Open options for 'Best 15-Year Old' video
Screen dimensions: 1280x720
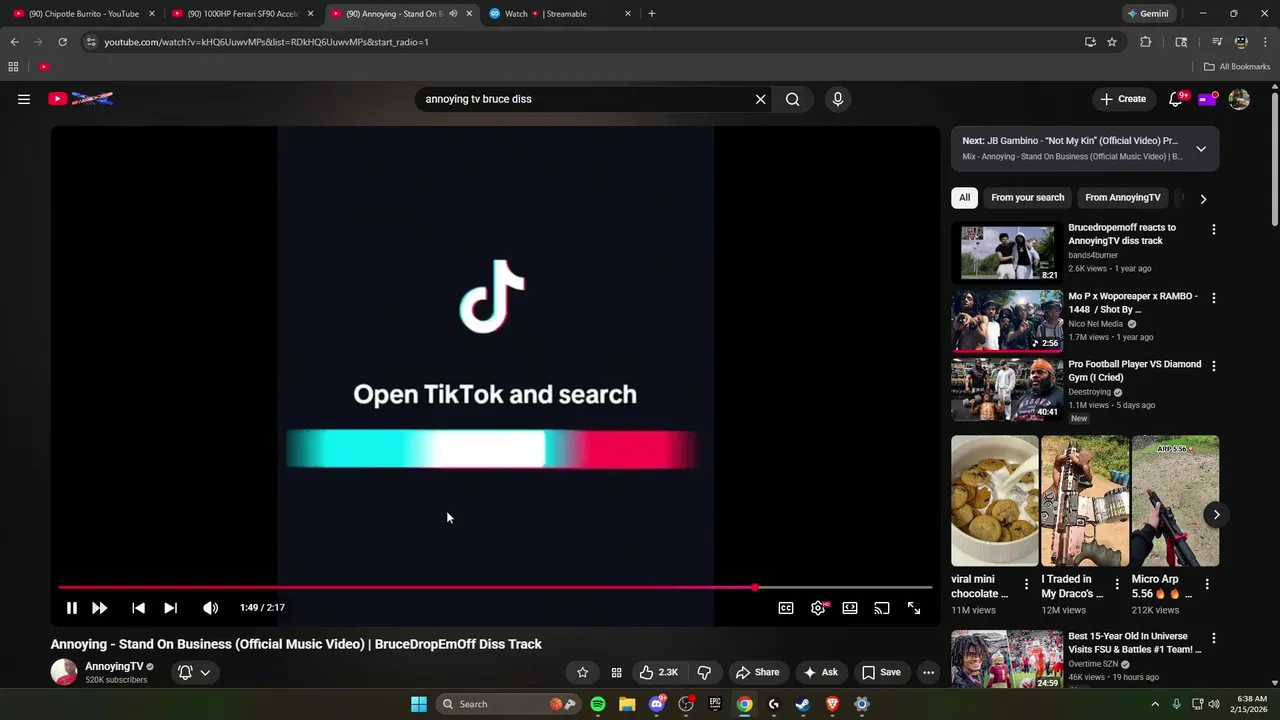[x=1214, y=638]
